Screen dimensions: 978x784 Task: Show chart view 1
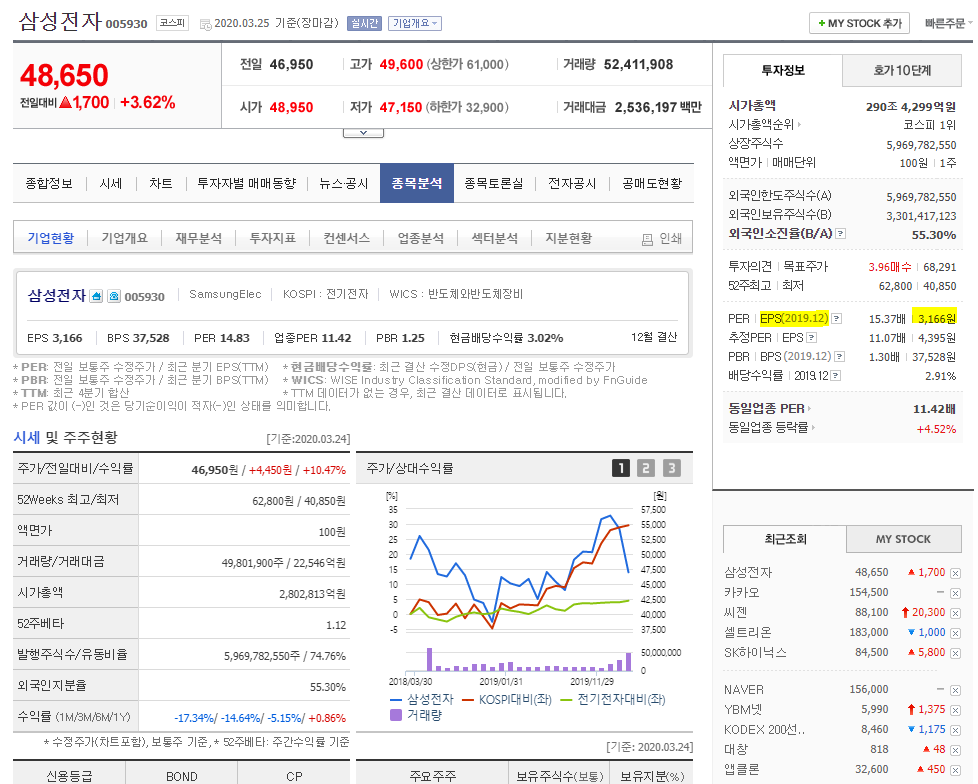click(x=621, y=468)
